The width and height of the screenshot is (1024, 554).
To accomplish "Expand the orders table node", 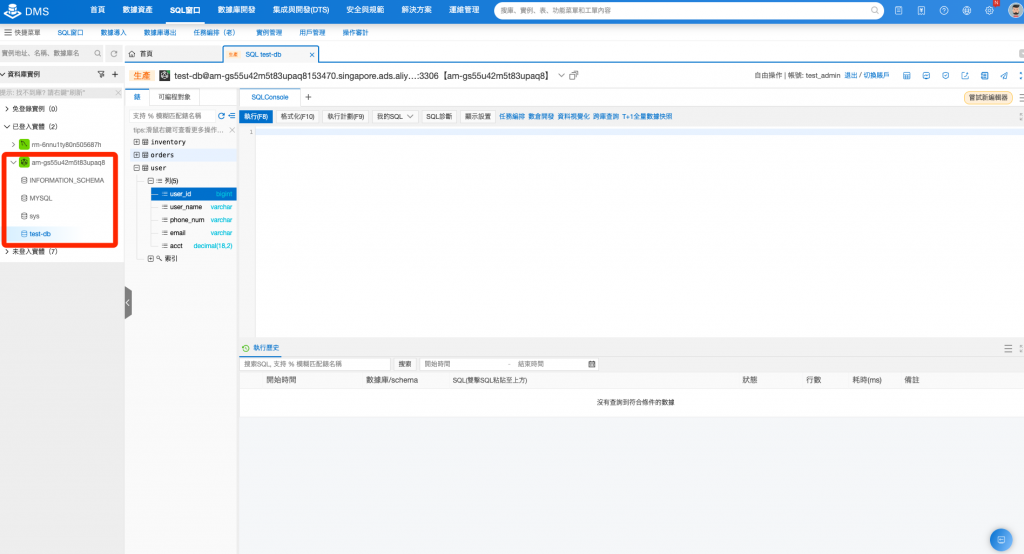I will tap(136, 155).
